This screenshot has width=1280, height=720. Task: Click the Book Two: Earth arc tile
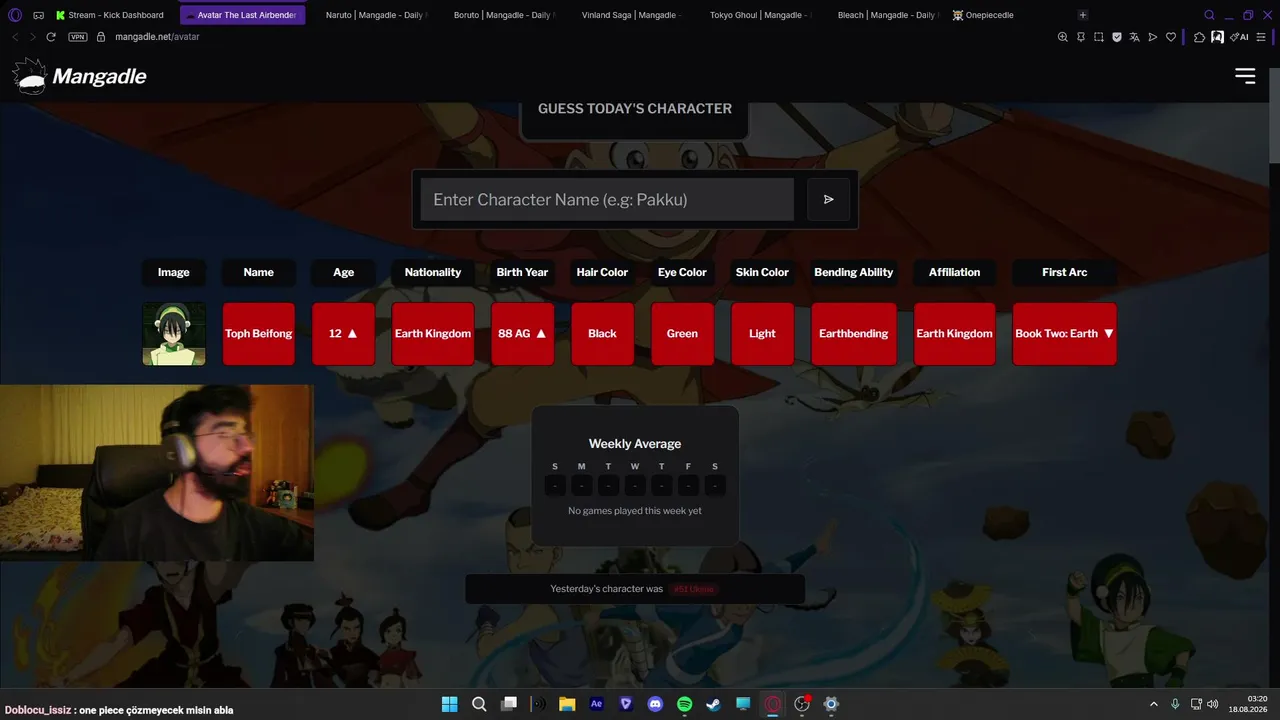1065,334
